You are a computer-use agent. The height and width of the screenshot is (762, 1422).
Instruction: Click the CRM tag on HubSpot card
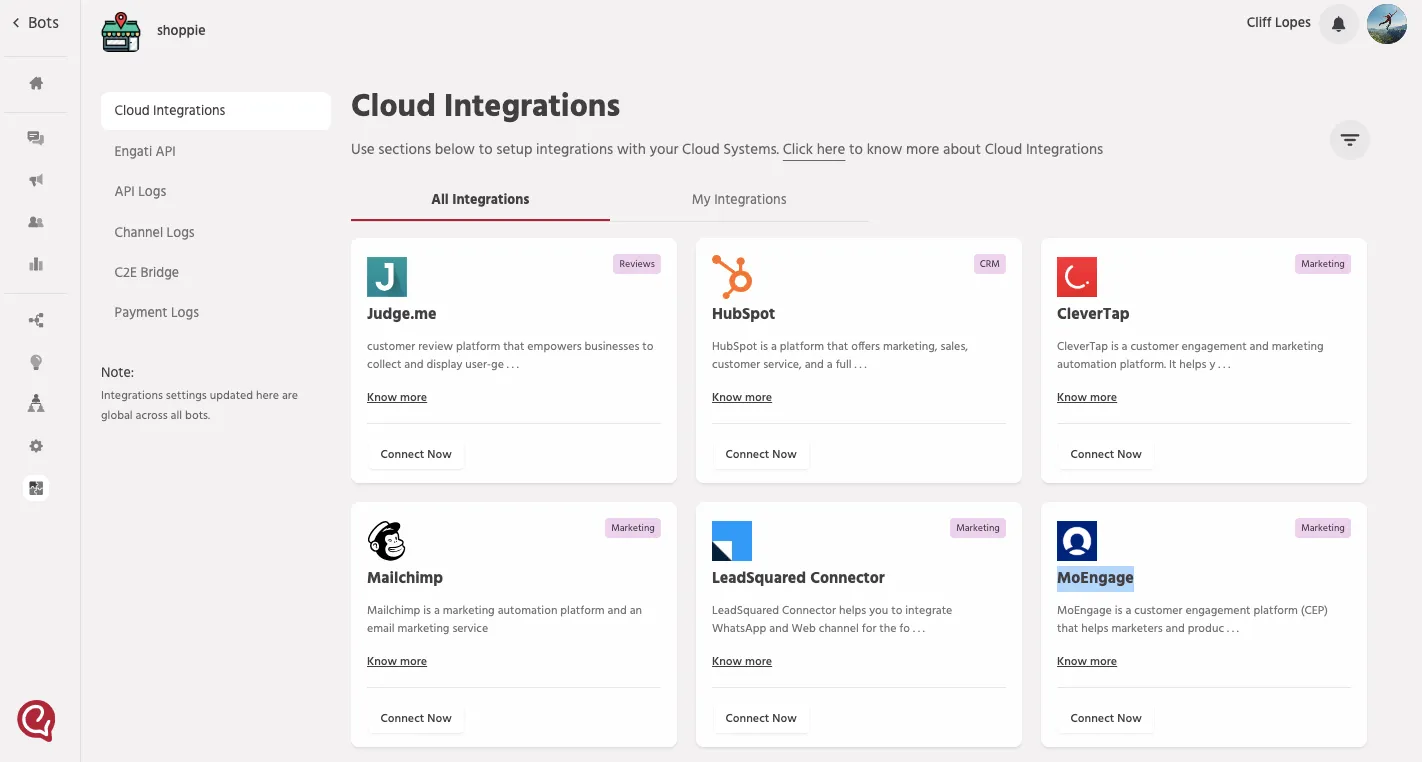click(x=990, y=264)
